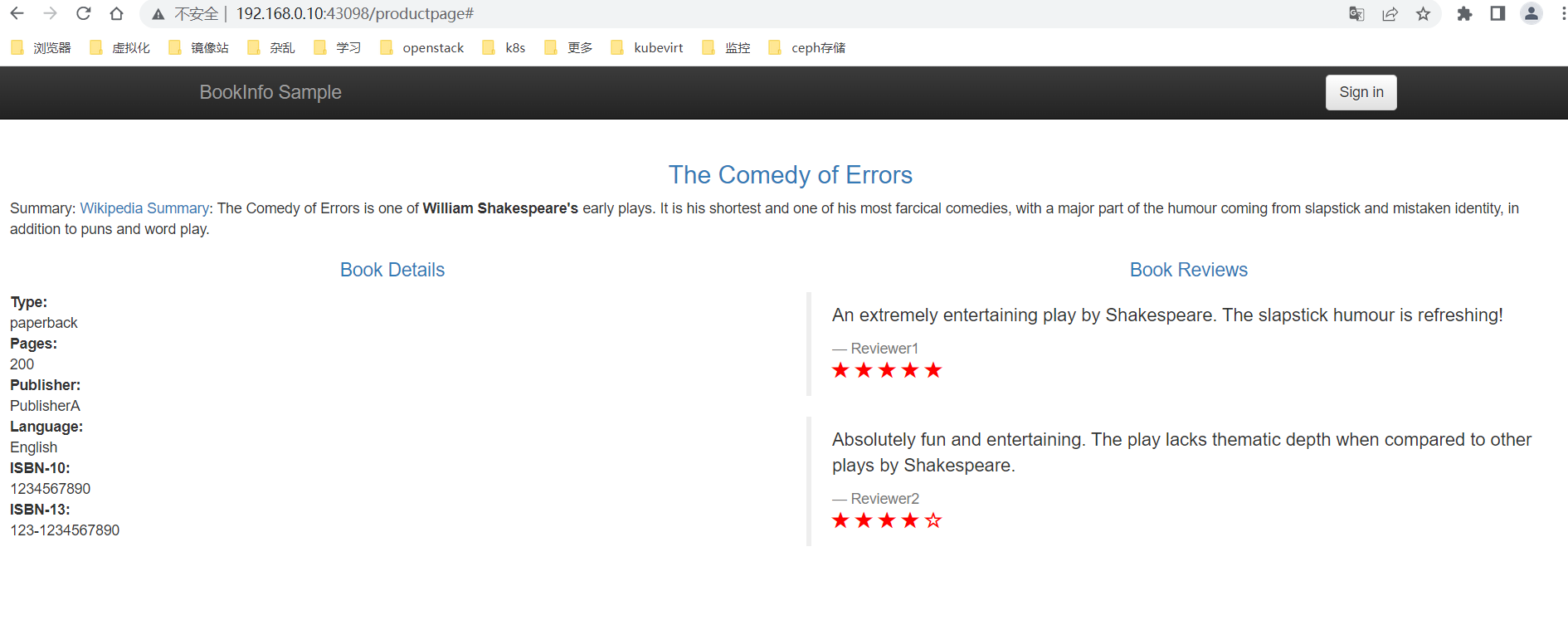The width and height of the screenshot is (1568, 625).
Task: Expand the kubevirt bookmark folder
Action: point(647,47)
